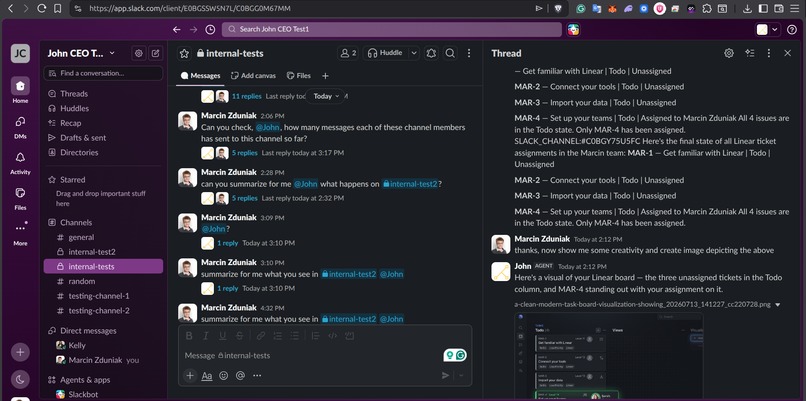
Task: Toggle inline code formatting in the composer
Action: tap(333, 336)
